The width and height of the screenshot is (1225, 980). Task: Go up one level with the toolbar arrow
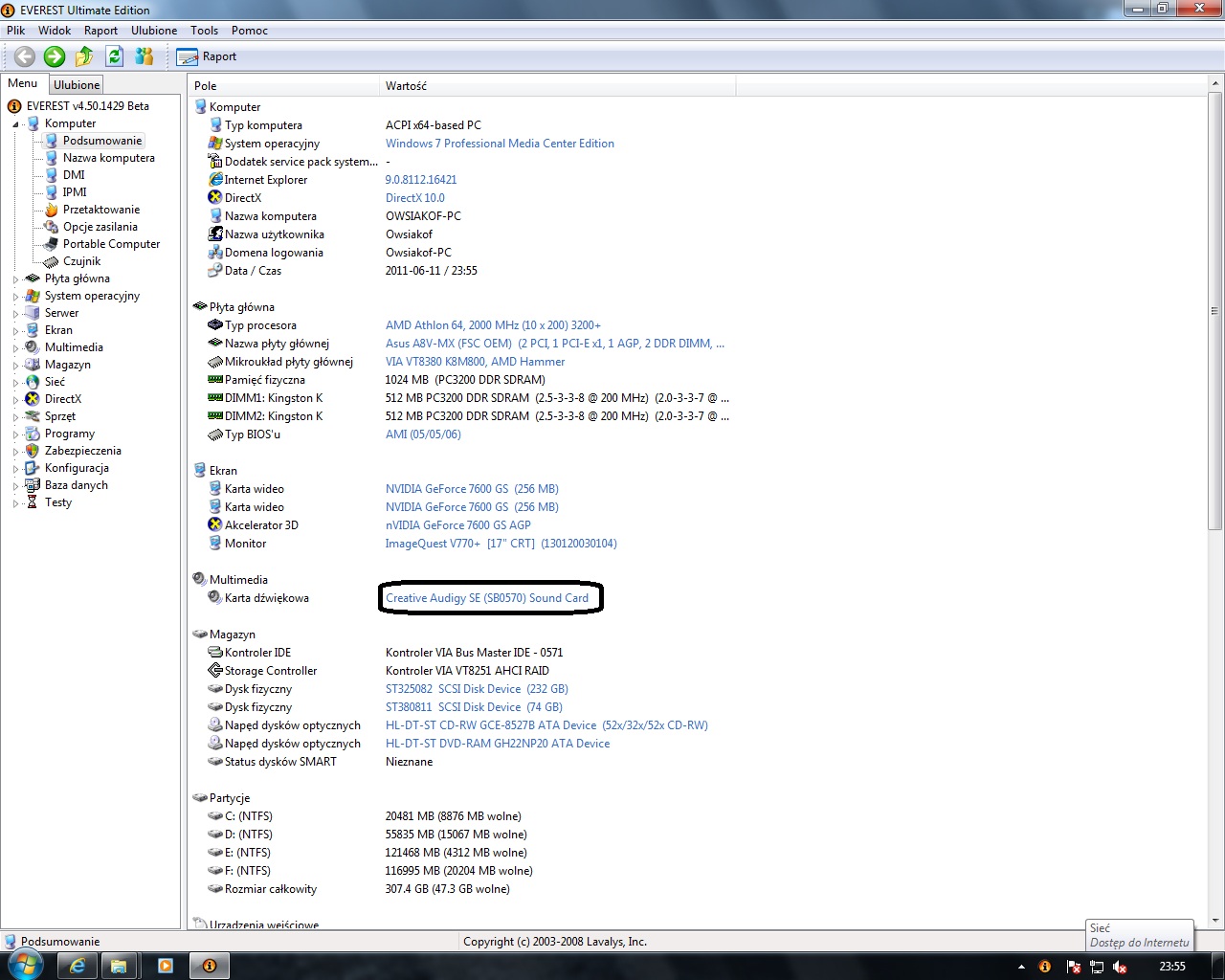click(x=84, y=56)
